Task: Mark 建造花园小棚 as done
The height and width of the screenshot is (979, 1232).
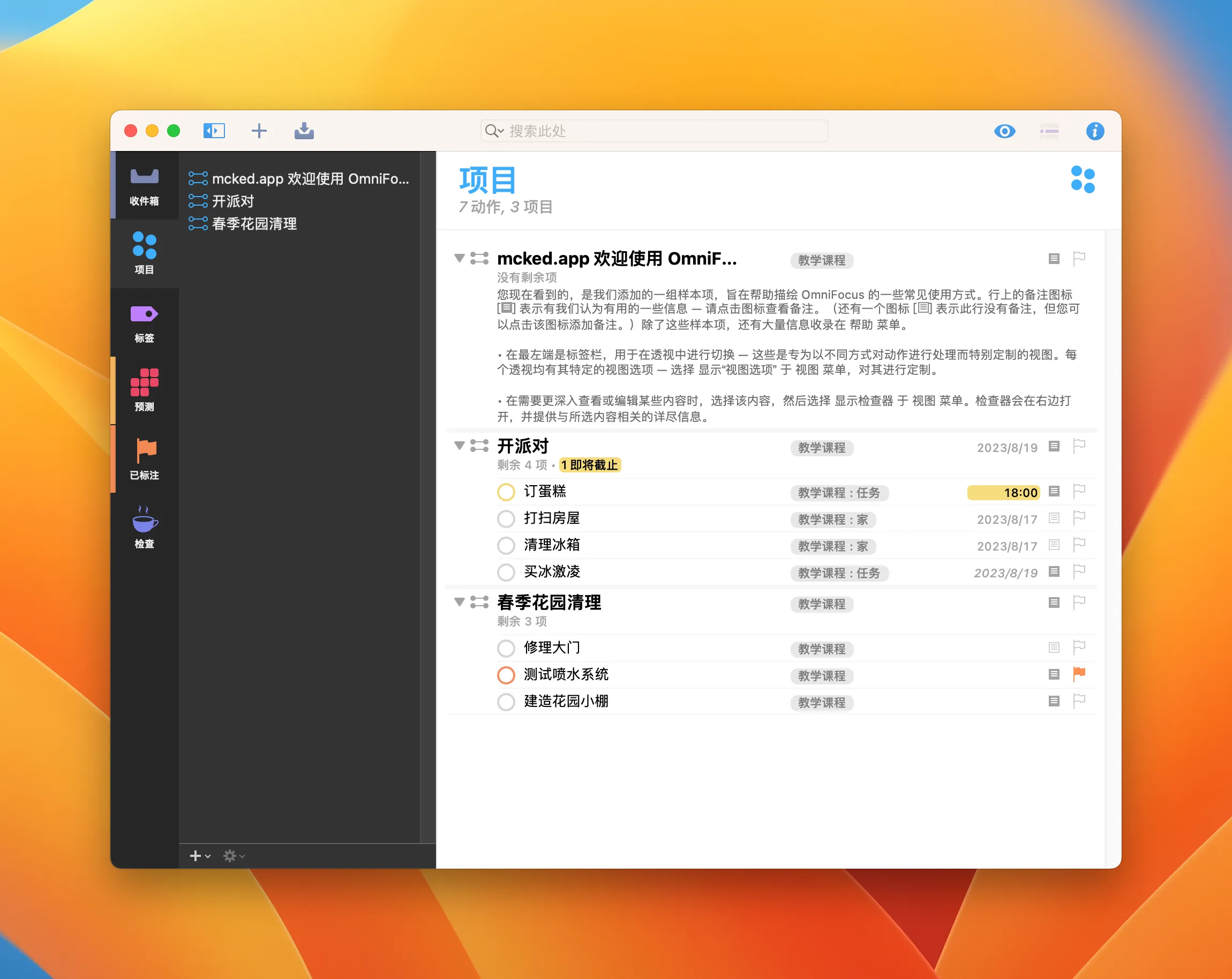Action: point(506,702)
